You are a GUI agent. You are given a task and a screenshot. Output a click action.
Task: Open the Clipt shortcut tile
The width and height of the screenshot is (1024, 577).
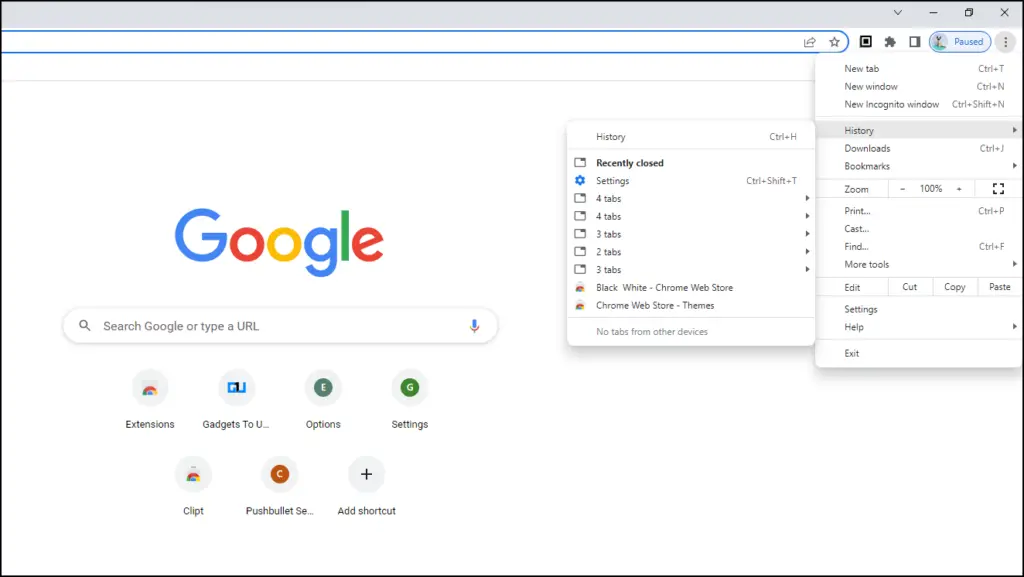pyautogui.click(x=193, y=486)
